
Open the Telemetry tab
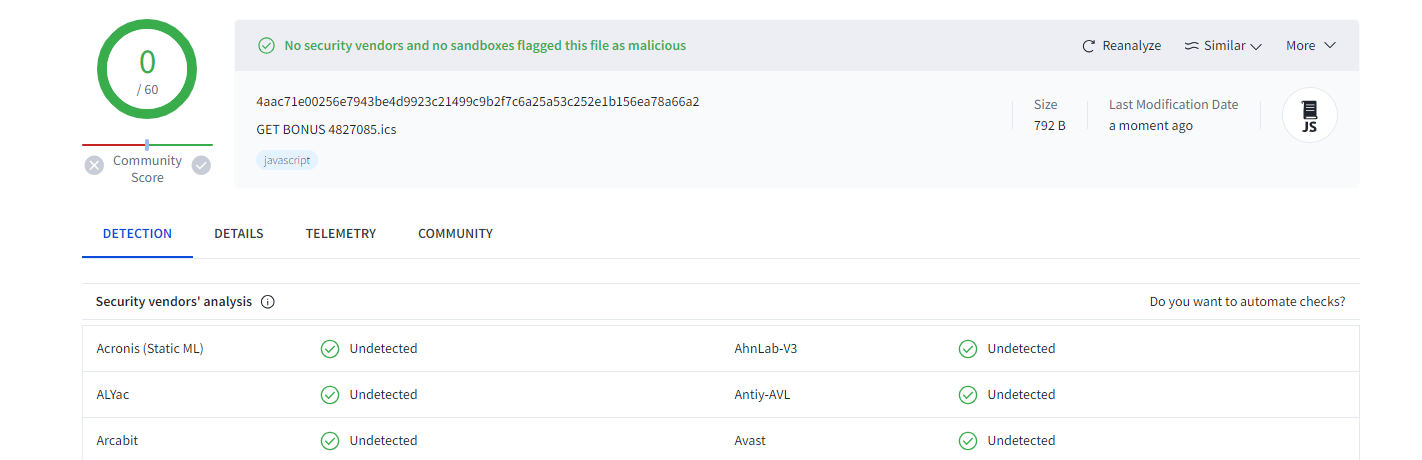341,234
